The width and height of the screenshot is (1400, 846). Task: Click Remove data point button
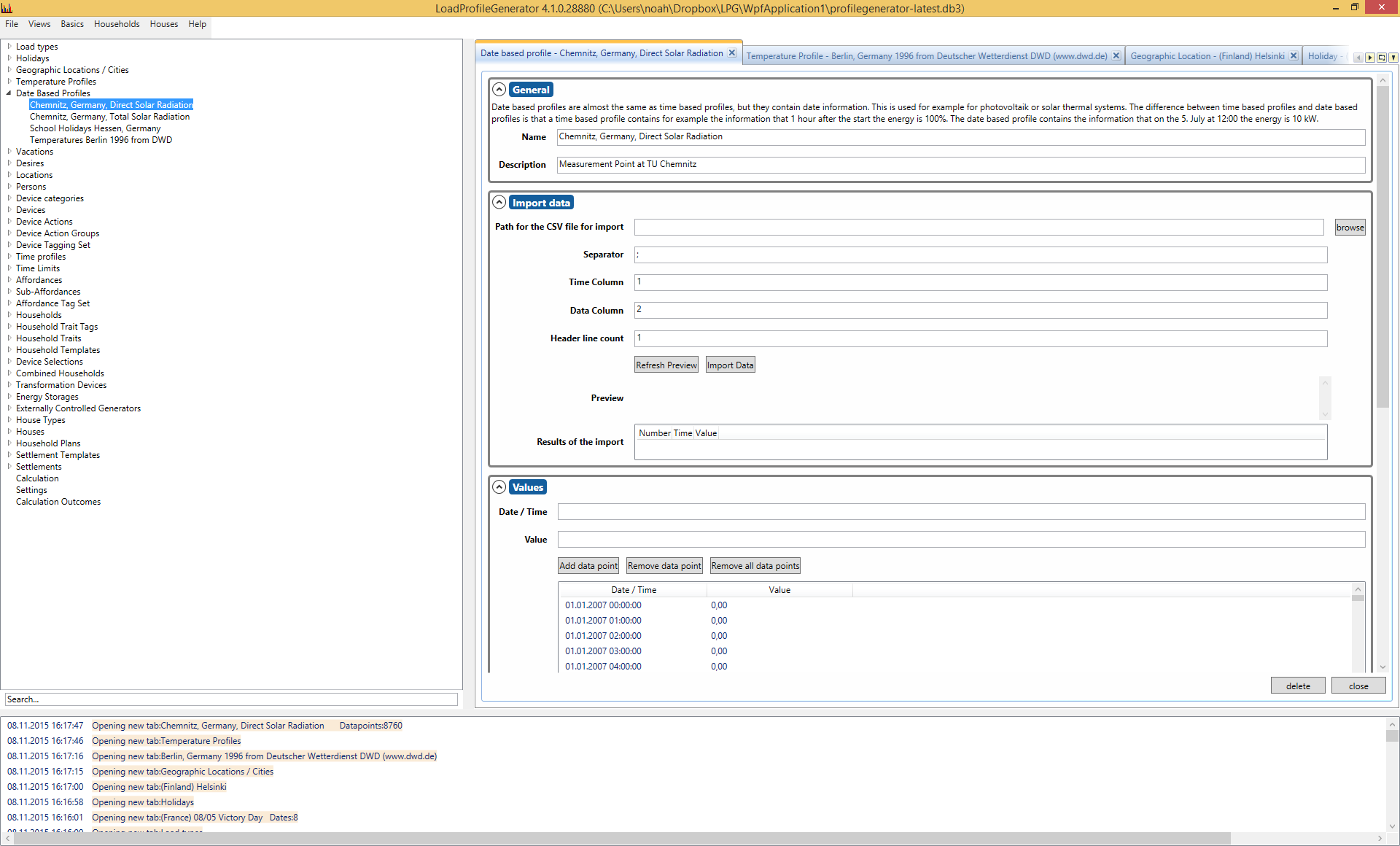(664, 566)
